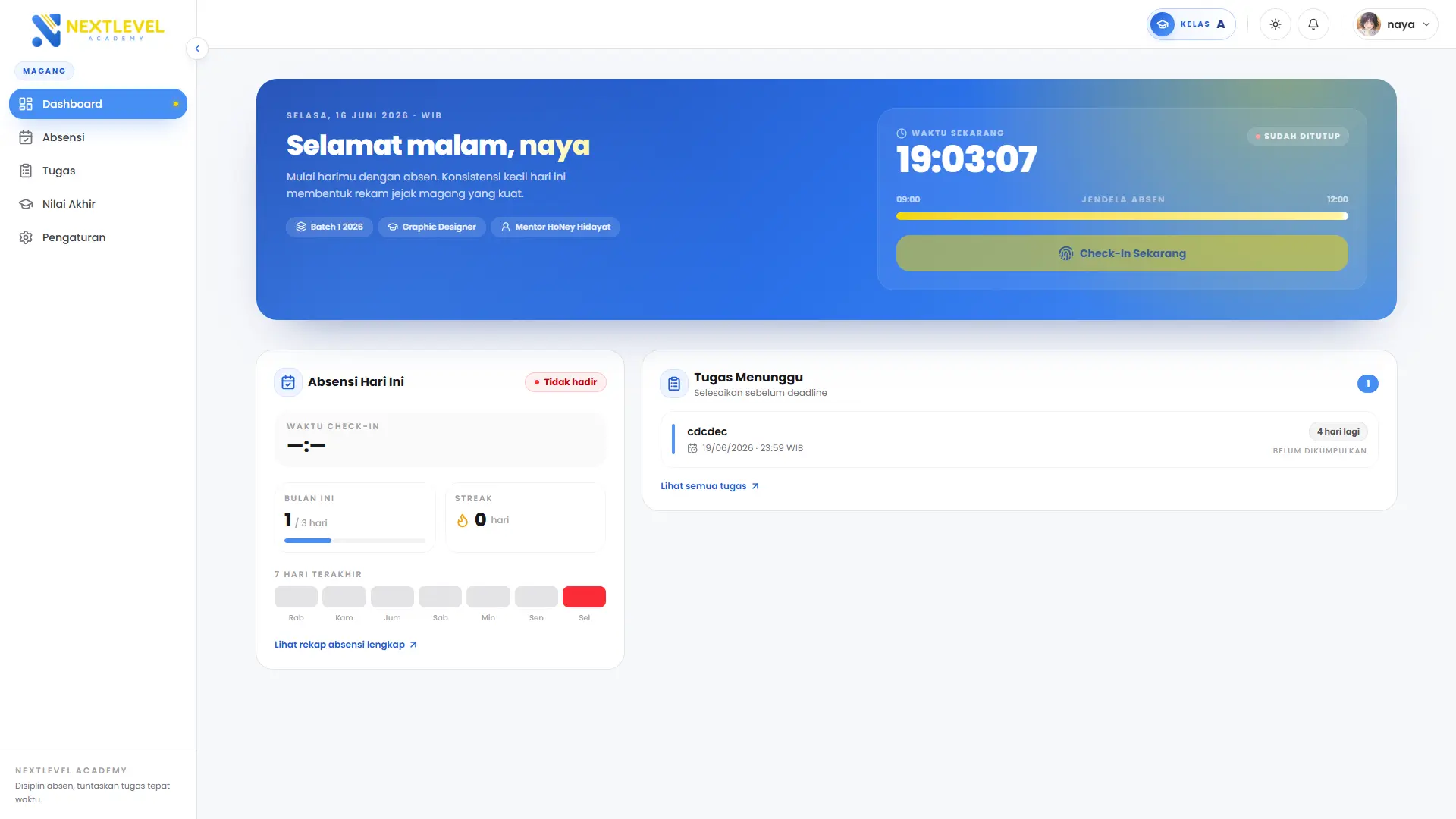Open Lihat semua tugas link
This screenshot has width=1456, height=819.
710,486
